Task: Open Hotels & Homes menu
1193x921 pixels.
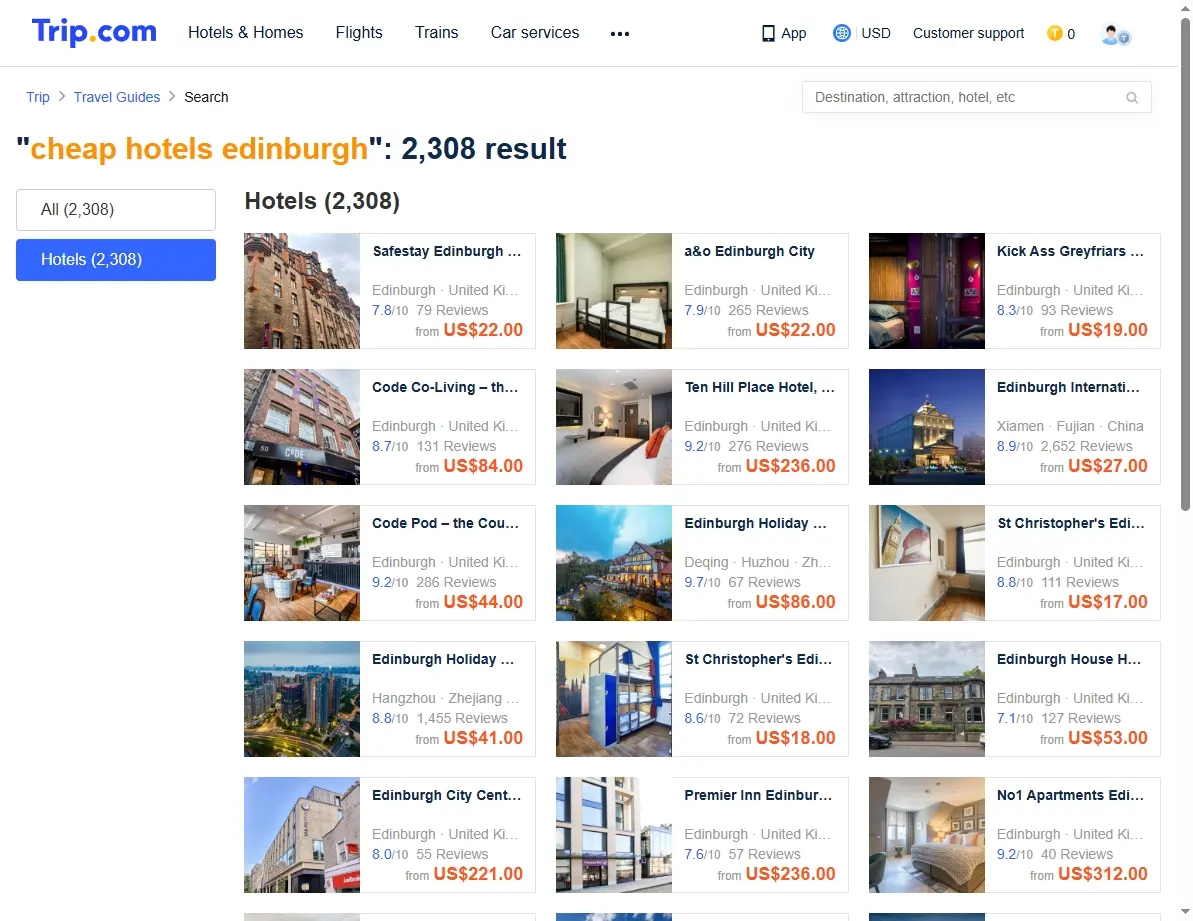Action: 246,33
